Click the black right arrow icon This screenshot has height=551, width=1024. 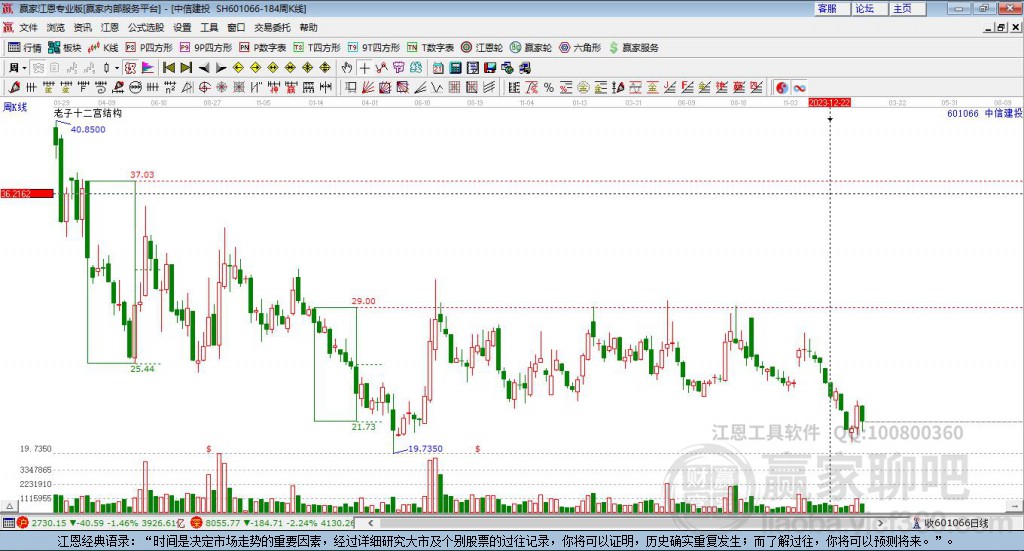click(221, 68)
